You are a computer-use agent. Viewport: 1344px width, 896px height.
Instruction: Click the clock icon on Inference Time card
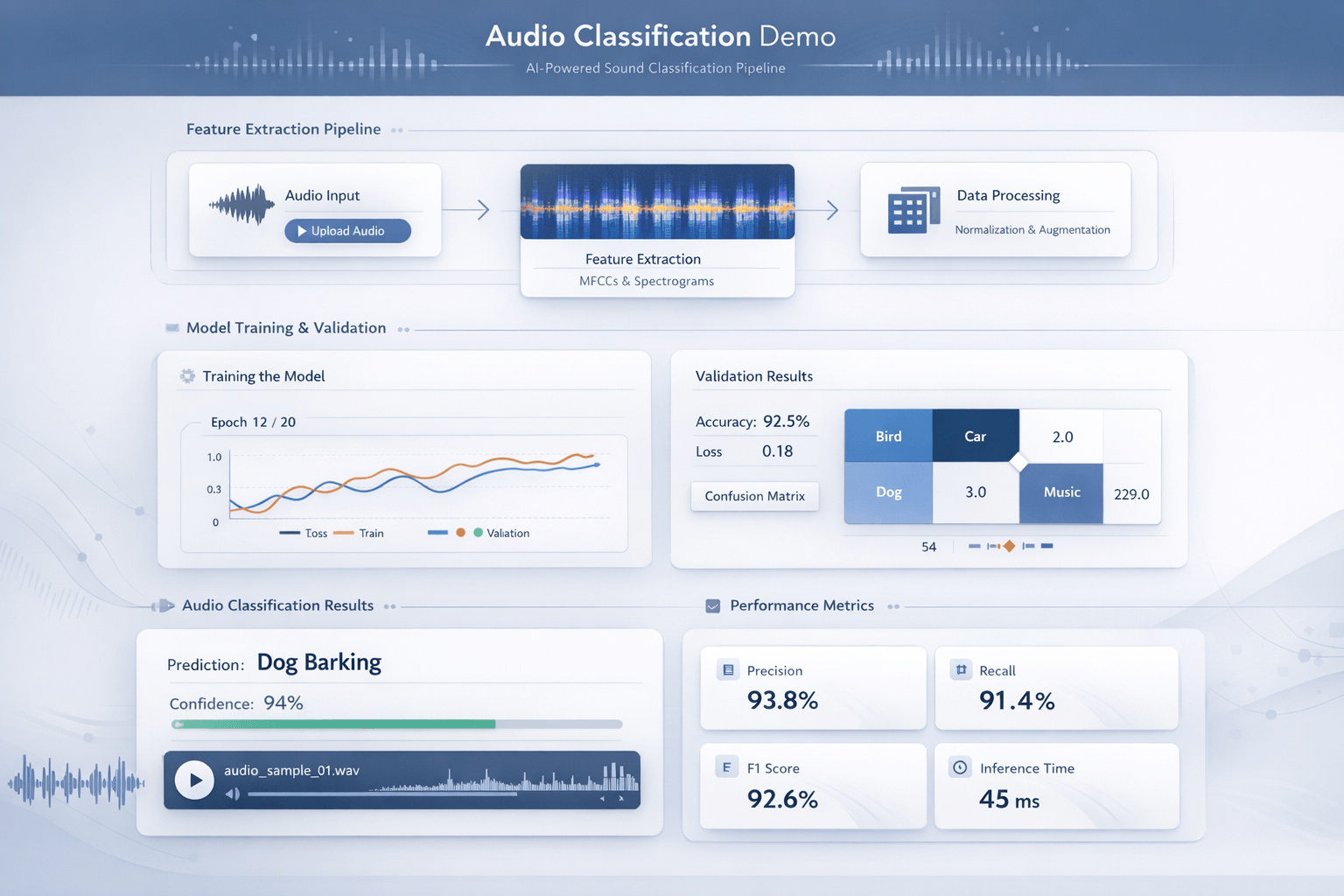coord(960,766)
